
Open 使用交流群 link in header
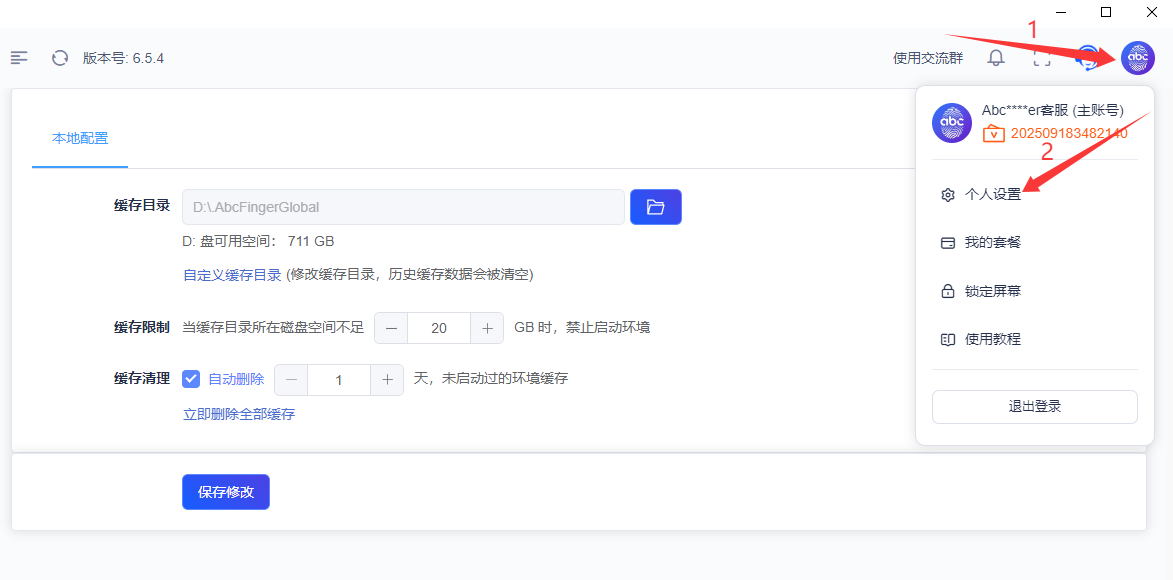click(928, 58)
